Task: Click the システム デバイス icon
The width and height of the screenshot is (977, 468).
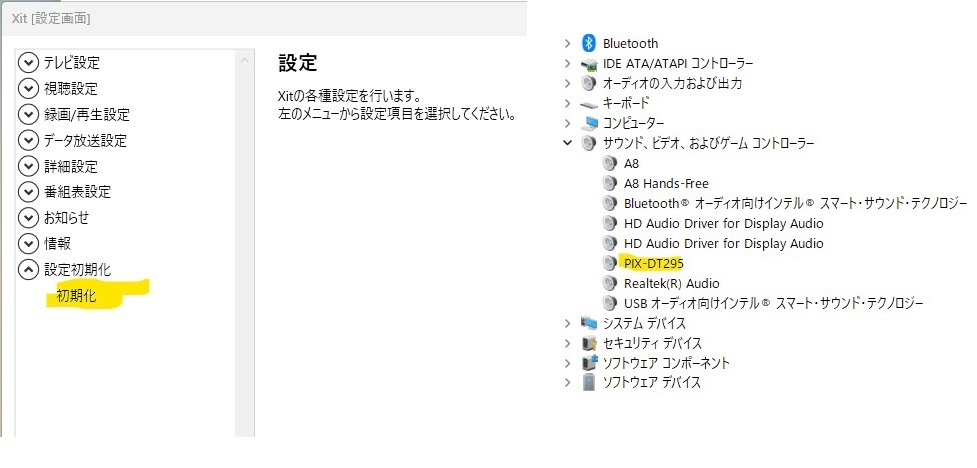Action: coord(588,323)
